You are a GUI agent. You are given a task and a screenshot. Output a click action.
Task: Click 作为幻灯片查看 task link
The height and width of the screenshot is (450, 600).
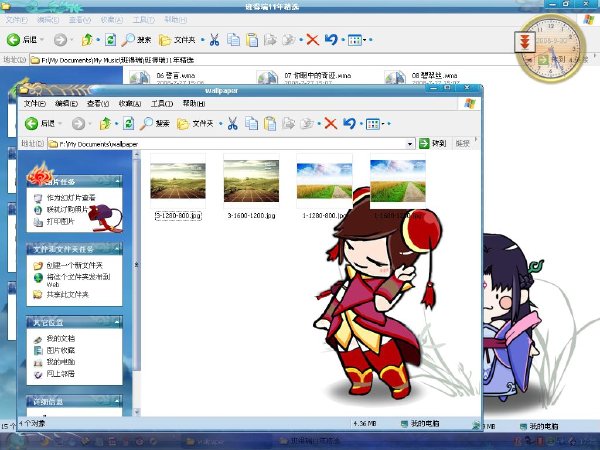coord(71,198)
